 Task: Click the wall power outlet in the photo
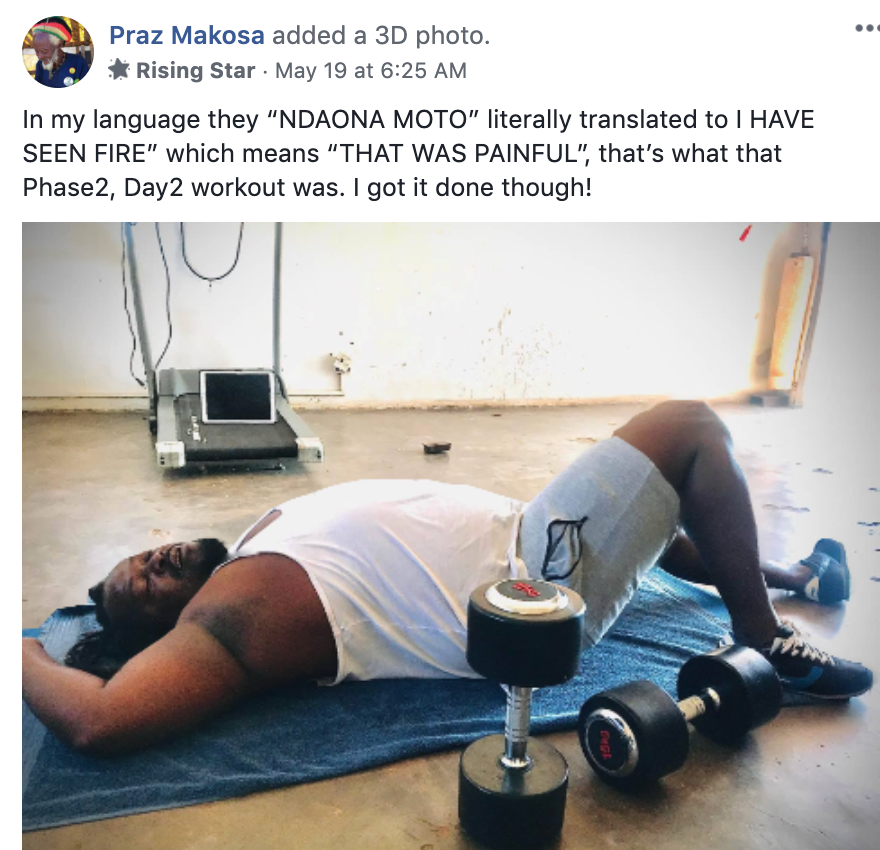[341, 364]
